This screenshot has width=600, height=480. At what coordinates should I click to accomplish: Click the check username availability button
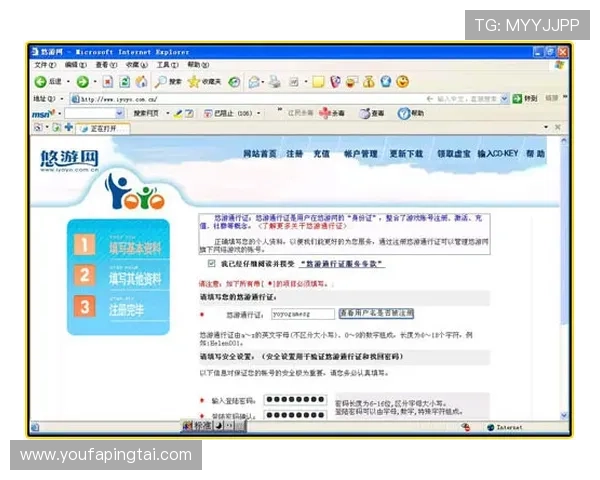376,313
